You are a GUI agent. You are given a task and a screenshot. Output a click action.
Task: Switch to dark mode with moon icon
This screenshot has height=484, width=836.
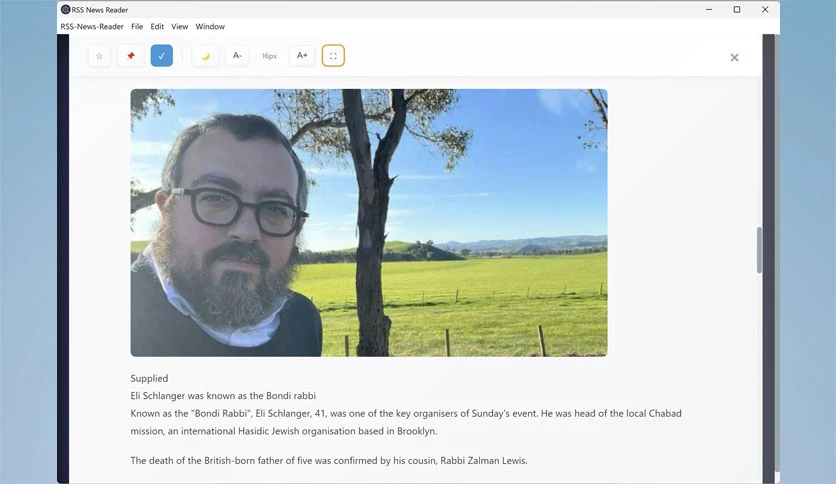pos(205,56)
